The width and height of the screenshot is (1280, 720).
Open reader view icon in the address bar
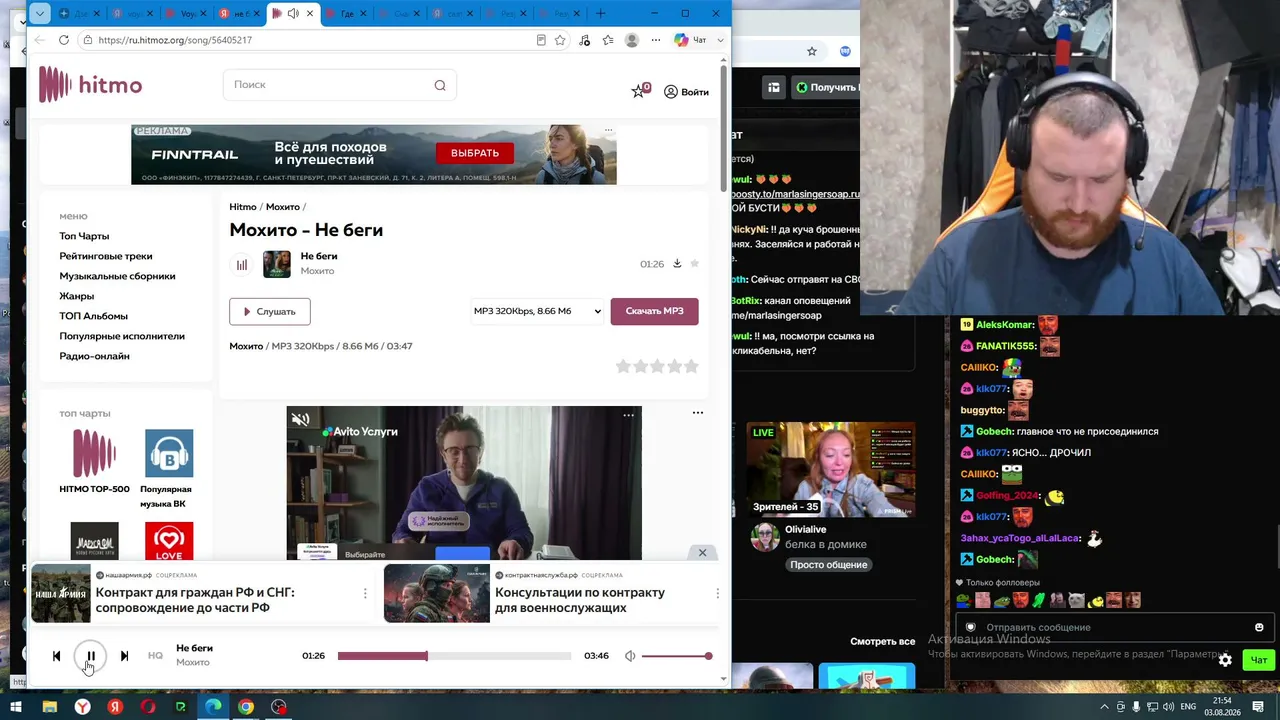click(x=541, y=40)
